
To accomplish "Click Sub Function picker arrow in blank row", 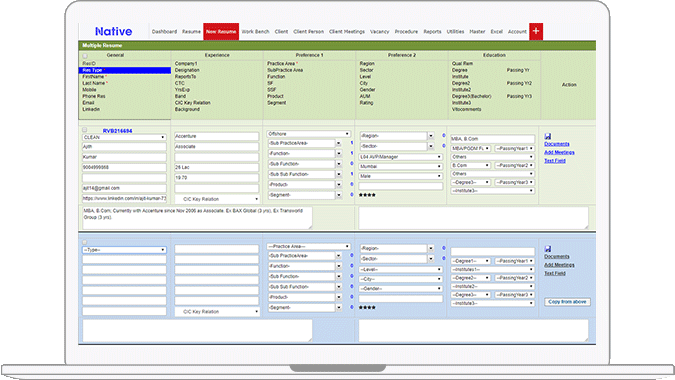I will pos(339,276).
